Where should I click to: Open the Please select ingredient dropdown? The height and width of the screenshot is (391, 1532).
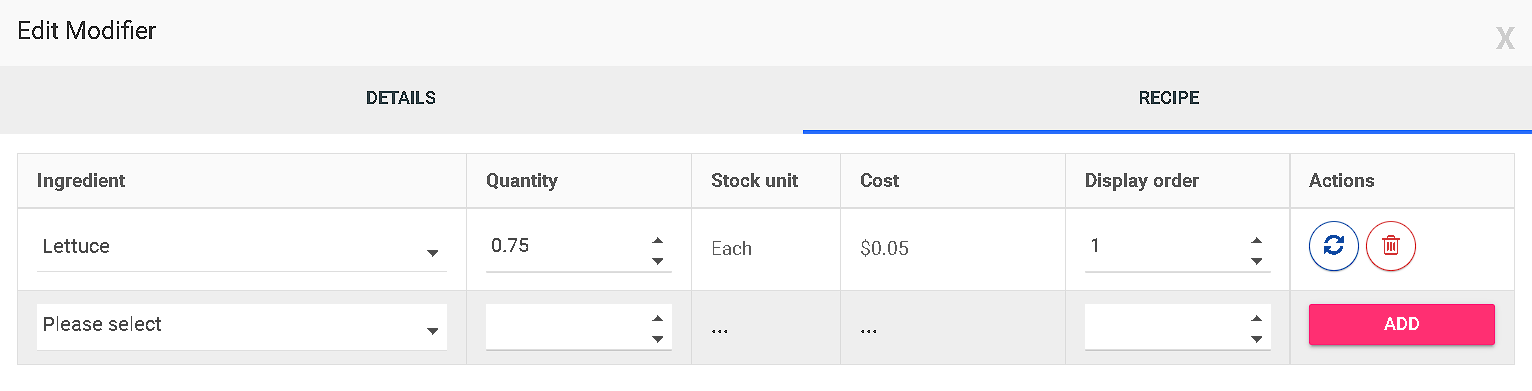pos(242,326)
